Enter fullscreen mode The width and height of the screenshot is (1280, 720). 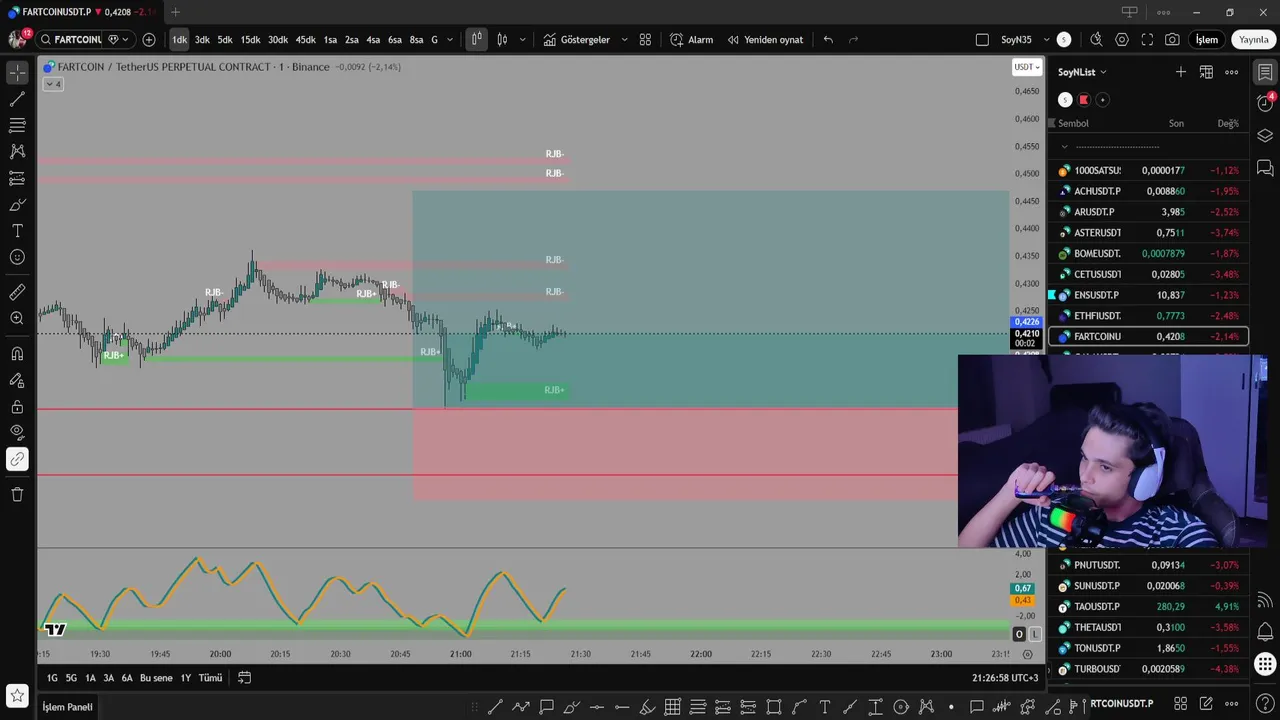[1147, 40]
